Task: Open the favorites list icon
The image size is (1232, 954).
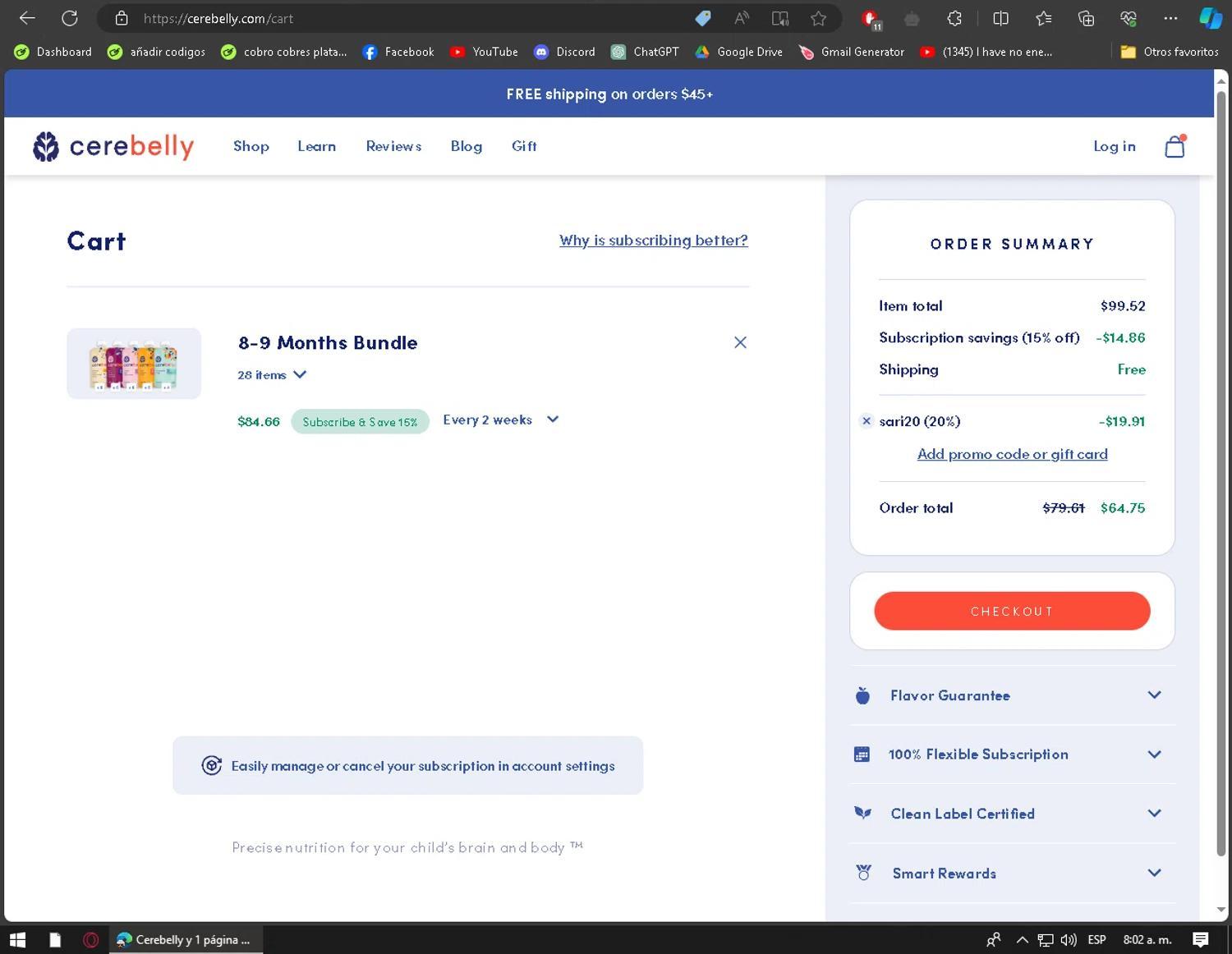Action: point(1043,18)
